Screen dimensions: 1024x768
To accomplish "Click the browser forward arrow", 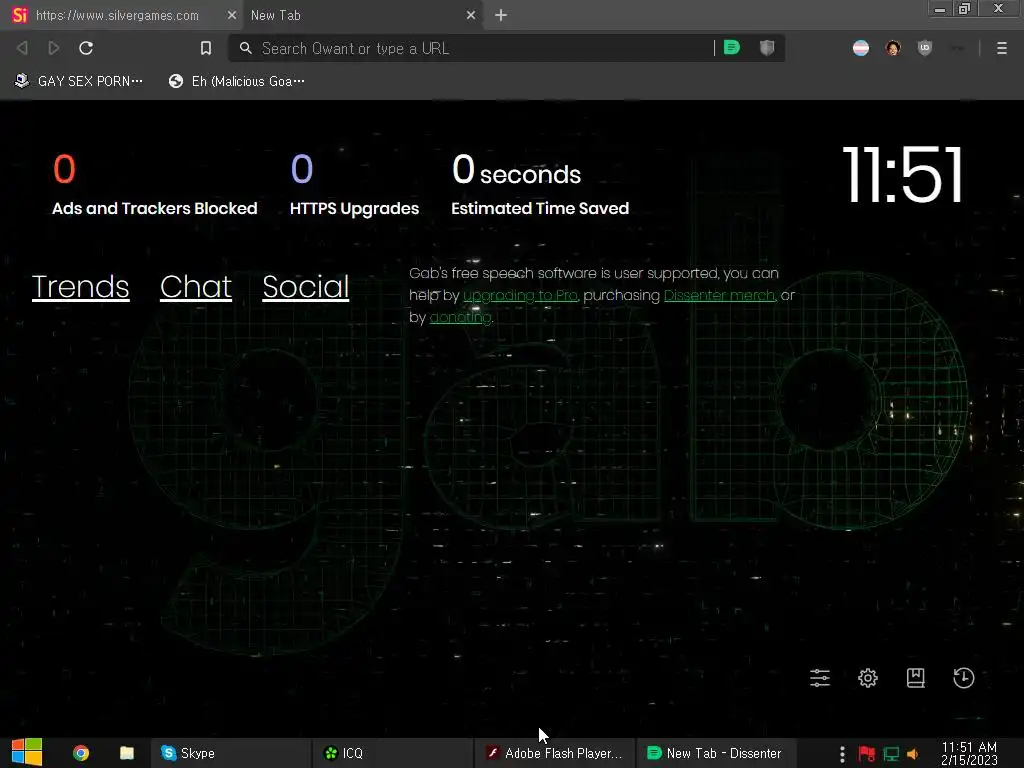I will click(54, 48).
